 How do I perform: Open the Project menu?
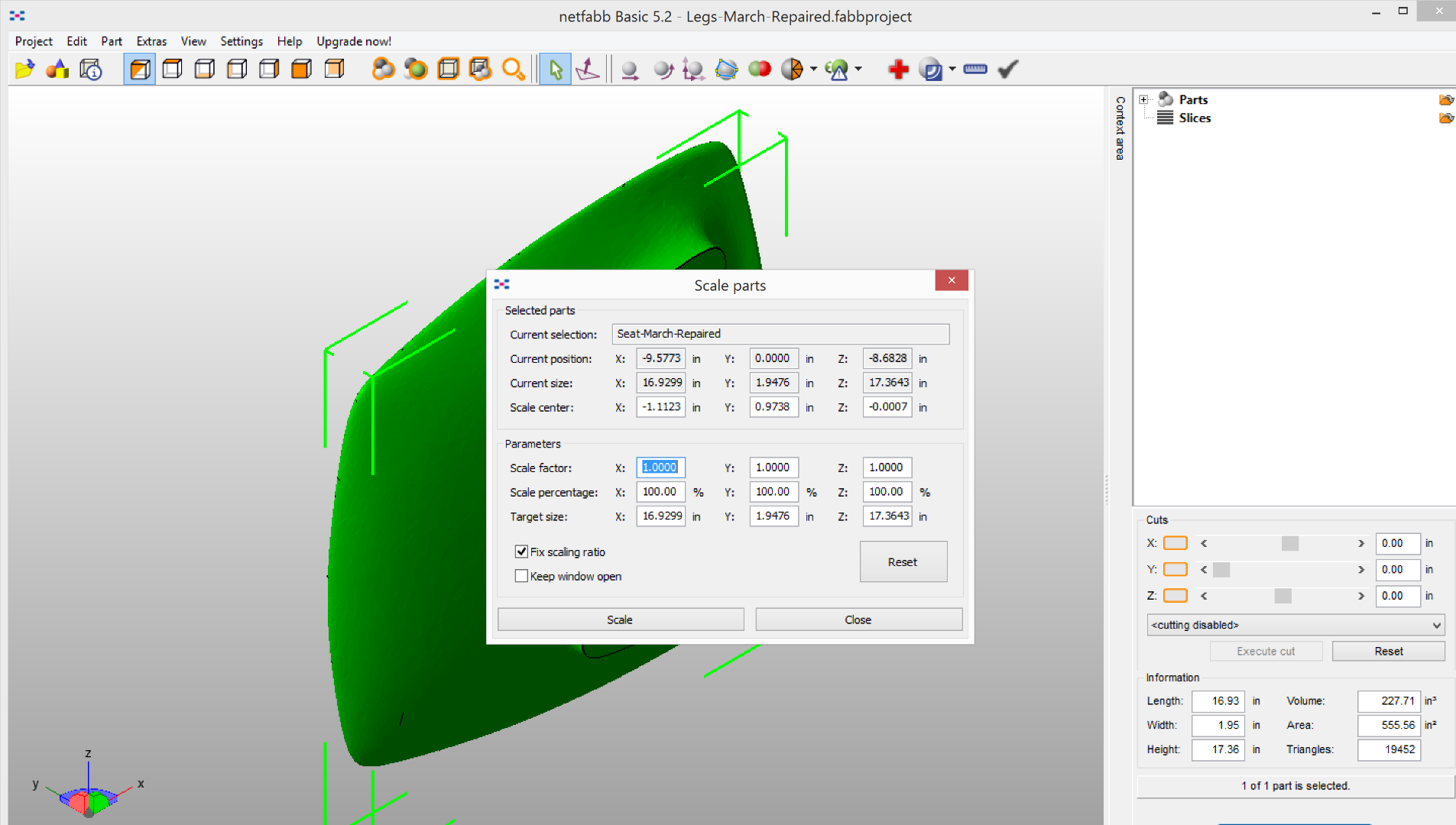(x=34, y=41)
